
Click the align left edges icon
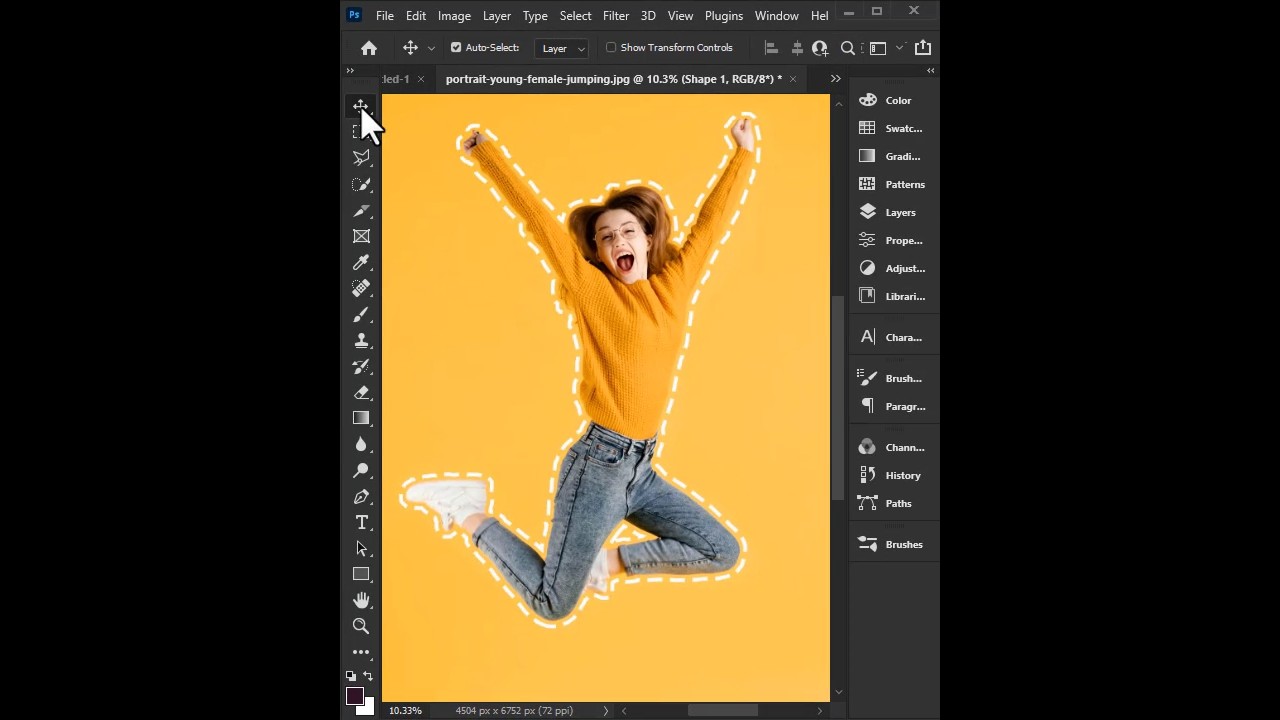click(770, 48)
